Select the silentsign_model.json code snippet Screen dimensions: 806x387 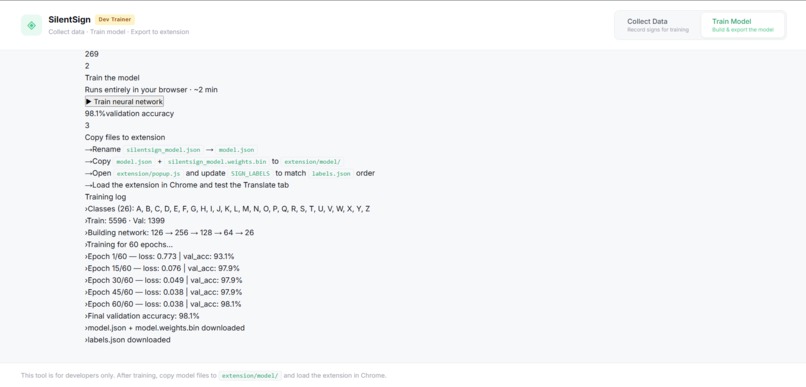(x=163, y=150)
